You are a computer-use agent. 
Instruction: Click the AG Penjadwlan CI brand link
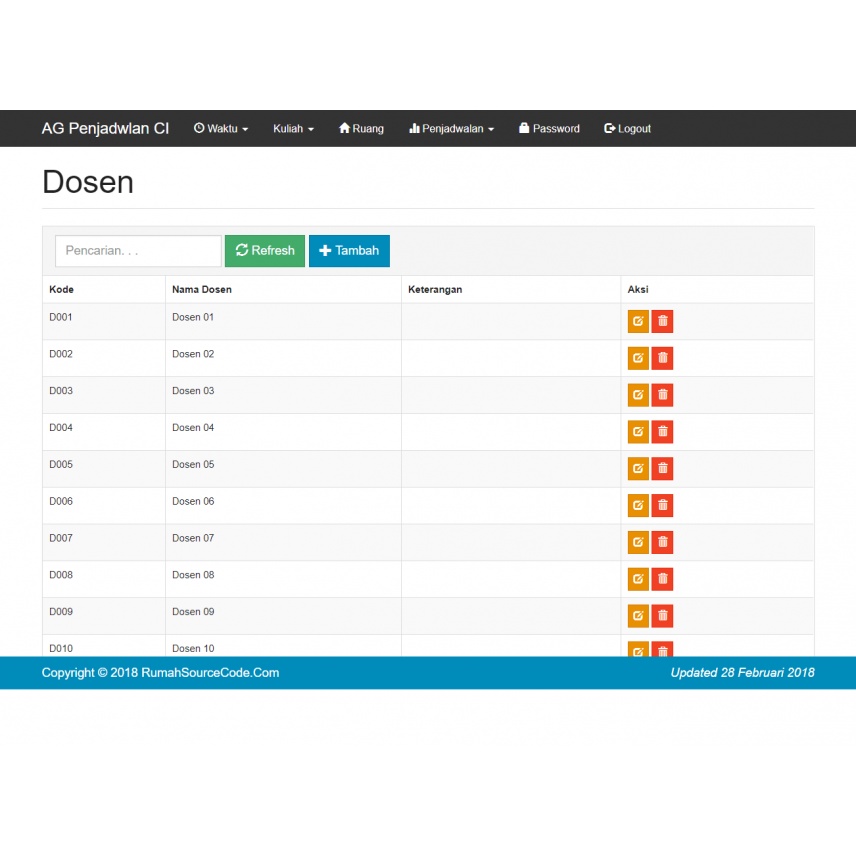[105, 129]
